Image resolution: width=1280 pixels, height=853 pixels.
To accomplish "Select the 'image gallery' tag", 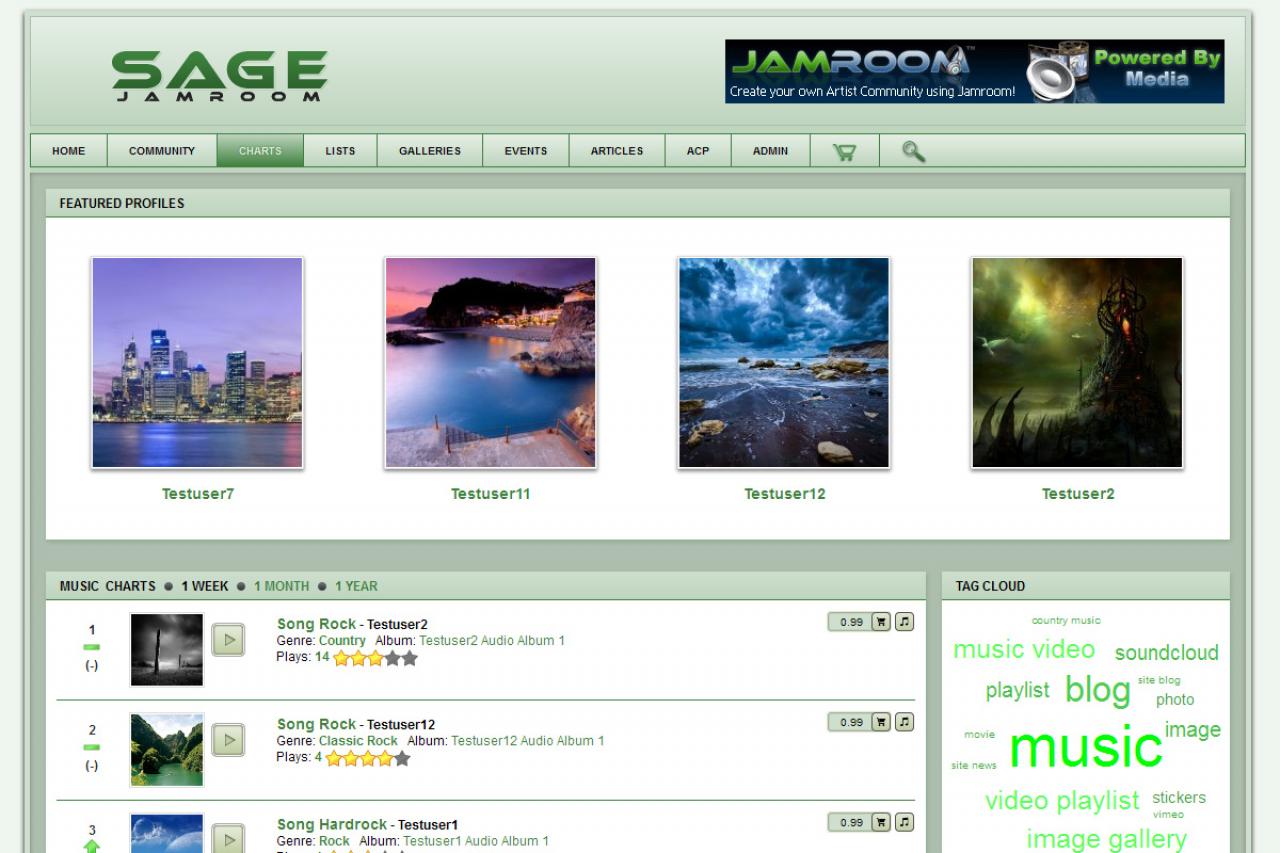I will [1107, 839].
